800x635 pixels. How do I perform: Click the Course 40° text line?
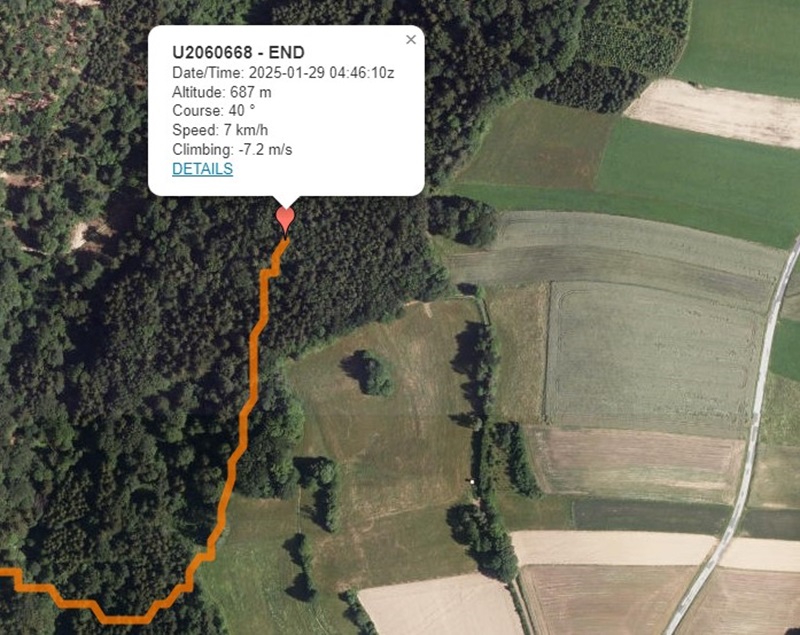pos(214,111)
